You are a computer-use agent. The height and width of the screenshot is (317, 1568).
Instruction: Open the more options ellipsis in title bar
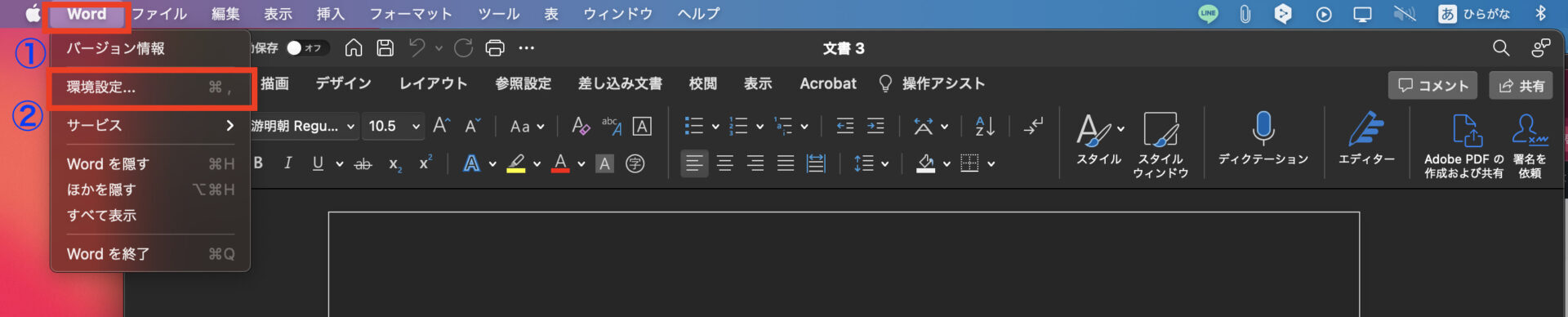point(527,48)
